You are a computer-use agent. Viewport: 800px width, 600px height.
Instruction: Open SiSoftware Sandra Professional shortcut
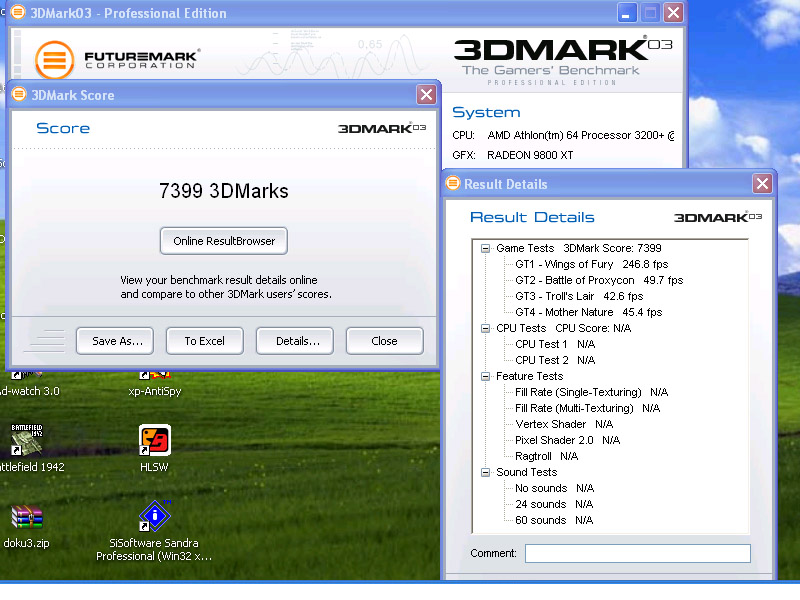pos(154,518)
